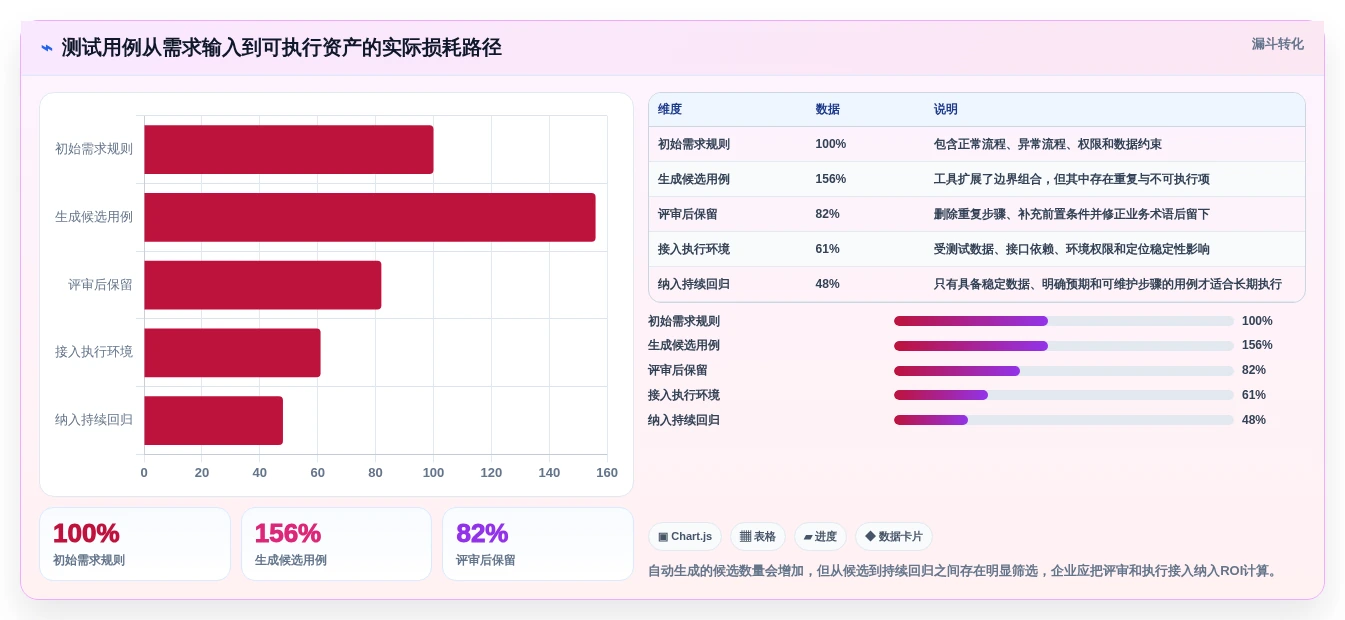
Task: Select the 表格 chip
Action: click(x=758, y=537)
